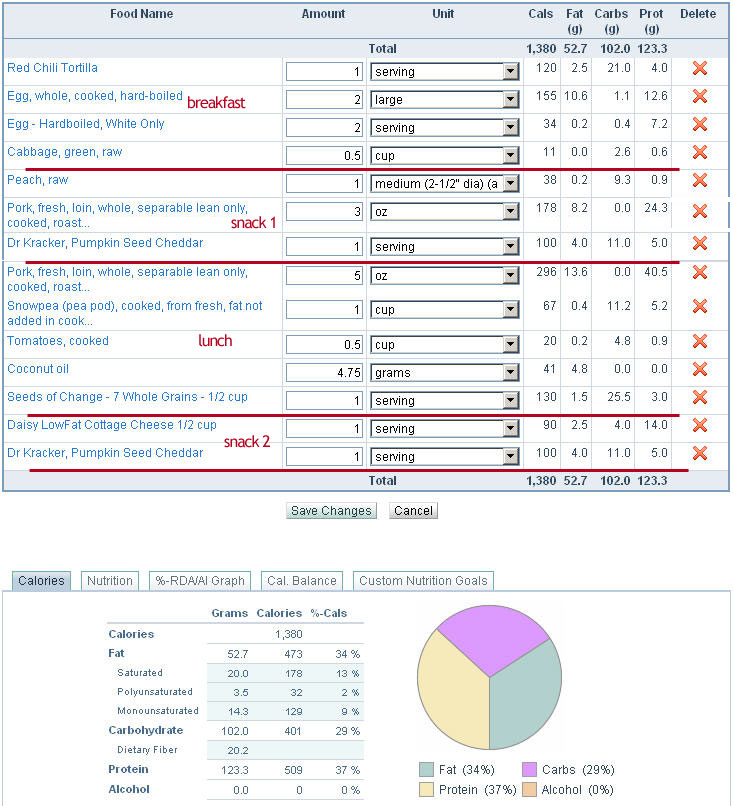Delete Egg - Hardboiled, White Only entry

click(699, 125)
